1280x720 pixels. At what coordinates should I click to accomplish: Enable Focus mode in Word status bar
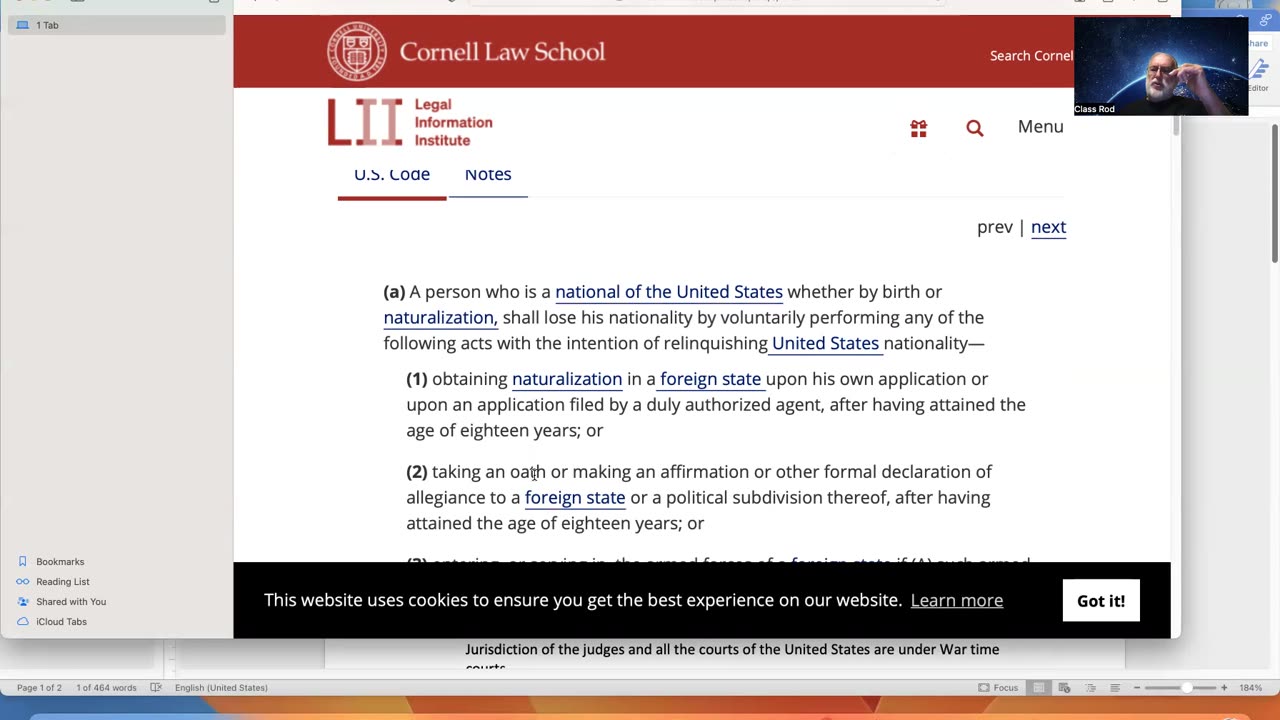click(998, 688)
